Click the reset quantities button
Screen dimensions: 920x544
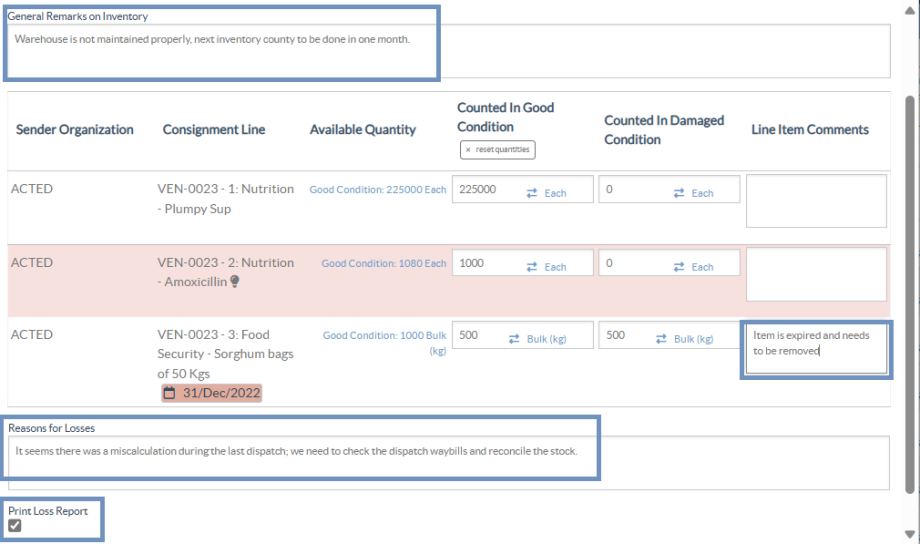coord(498,150)
